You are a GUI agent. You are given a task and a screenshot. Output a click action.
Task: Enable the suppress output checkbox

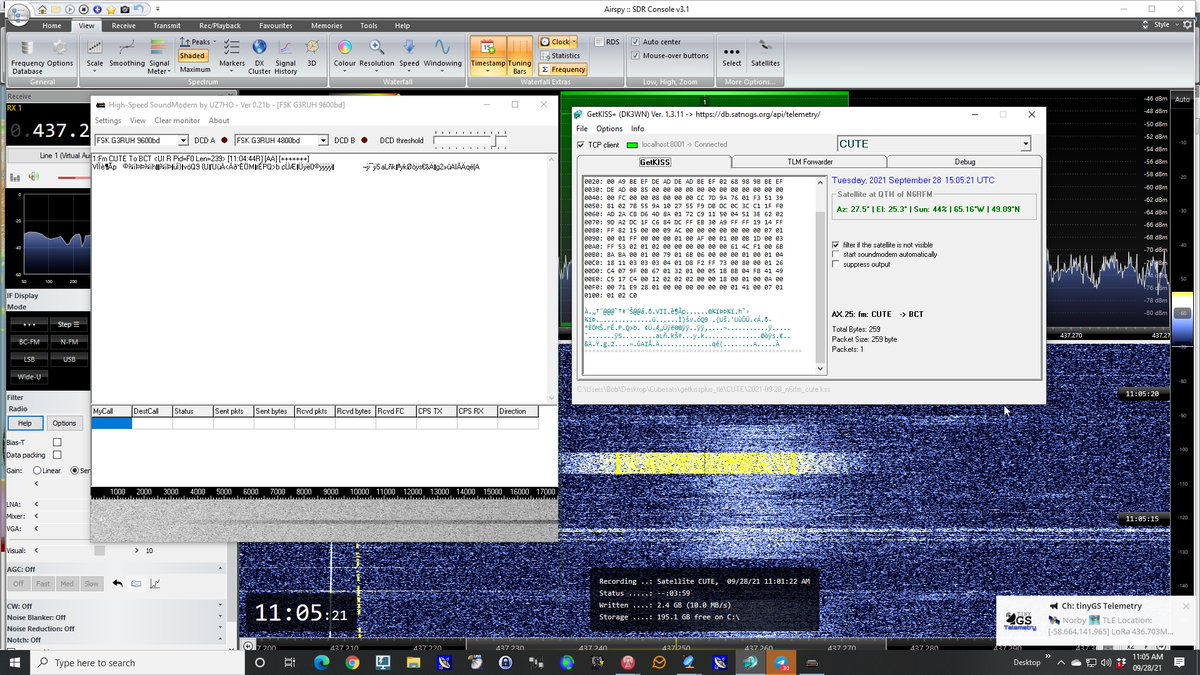pos(836,264)
